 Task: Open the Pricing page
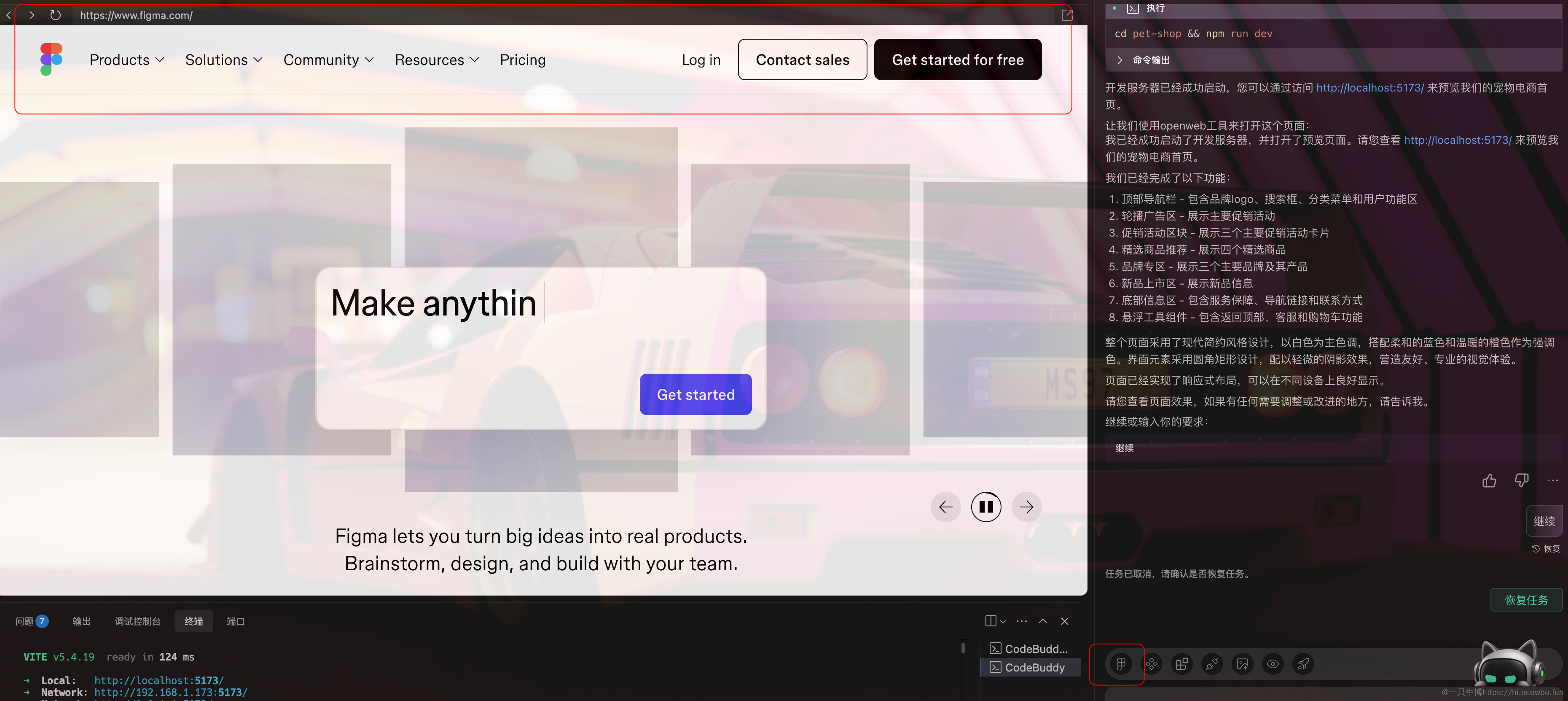click(522, 60)
